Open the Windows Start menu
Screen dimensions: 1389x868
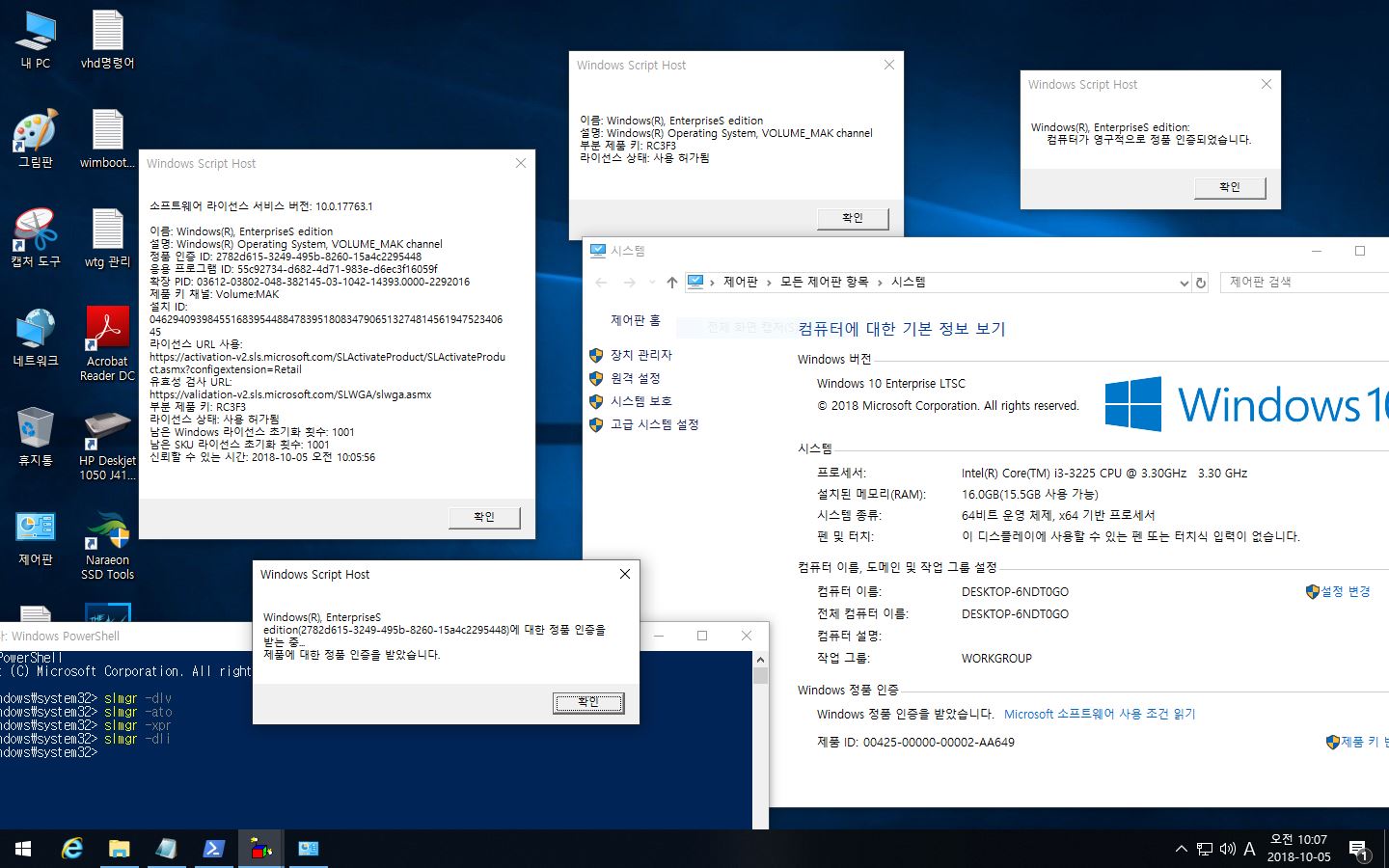point(23,849)
